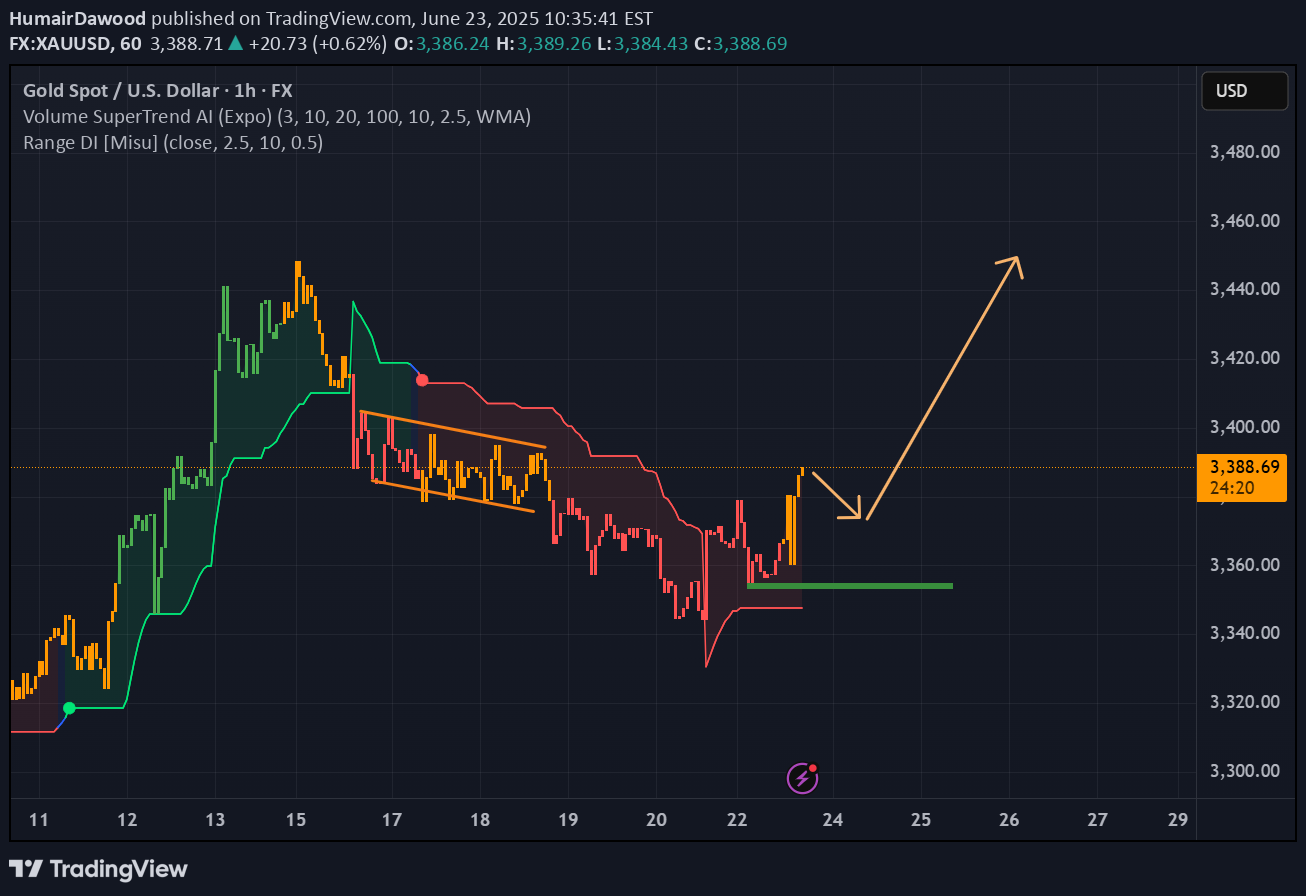Click the TradingView logo at bottom left
This screenshot has width=1306, height=896.
99,868
